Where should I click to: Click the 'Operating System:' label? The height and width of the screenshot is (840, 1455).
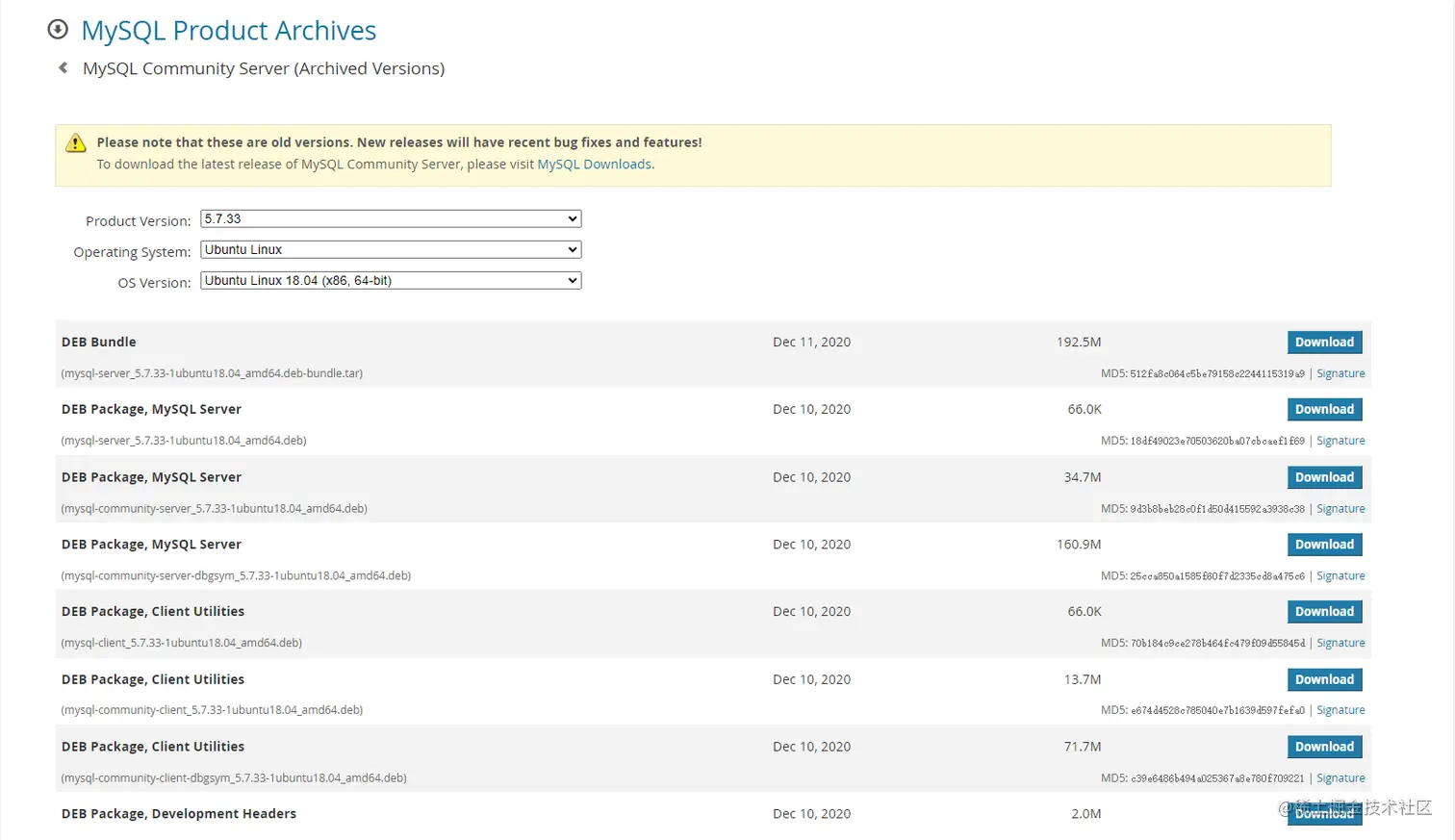tap(132, 252)
